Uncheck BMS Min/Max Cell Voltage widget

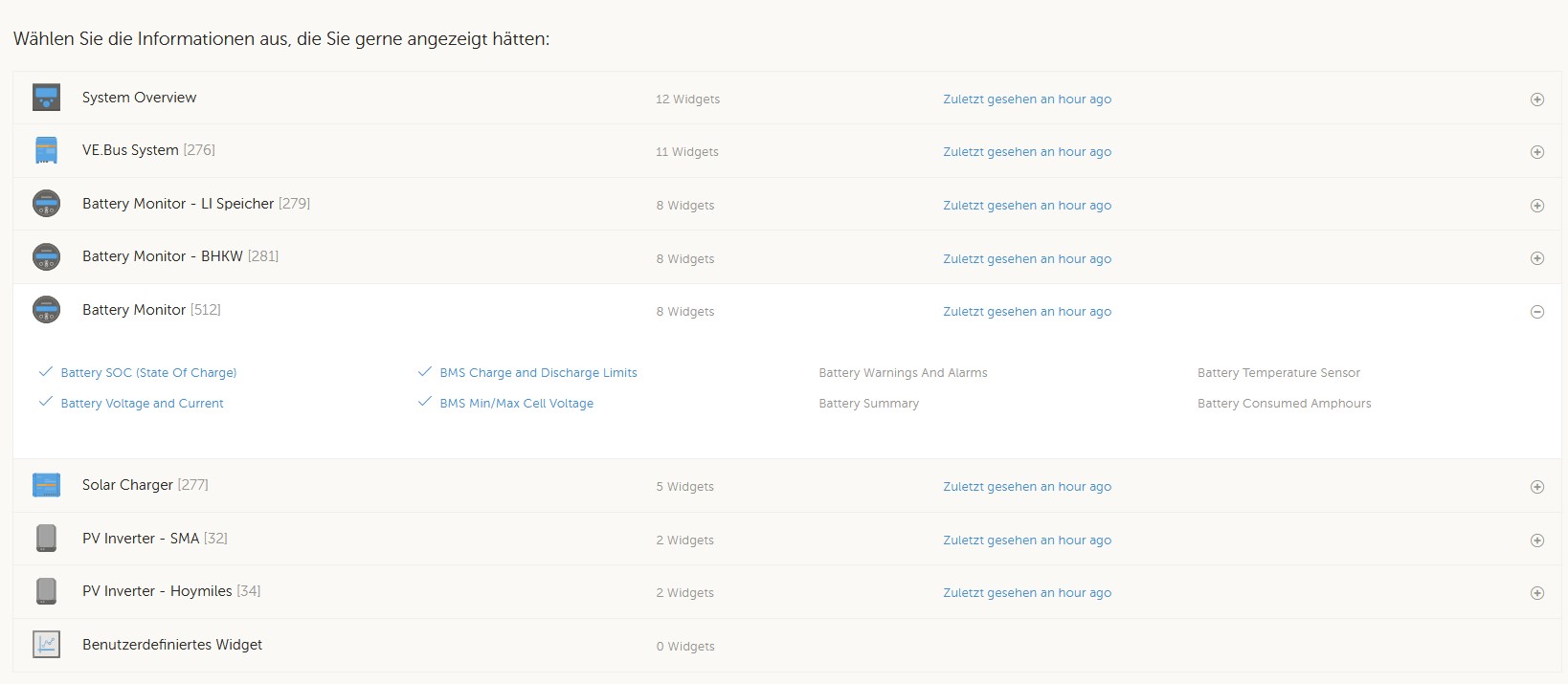(505, 403)
